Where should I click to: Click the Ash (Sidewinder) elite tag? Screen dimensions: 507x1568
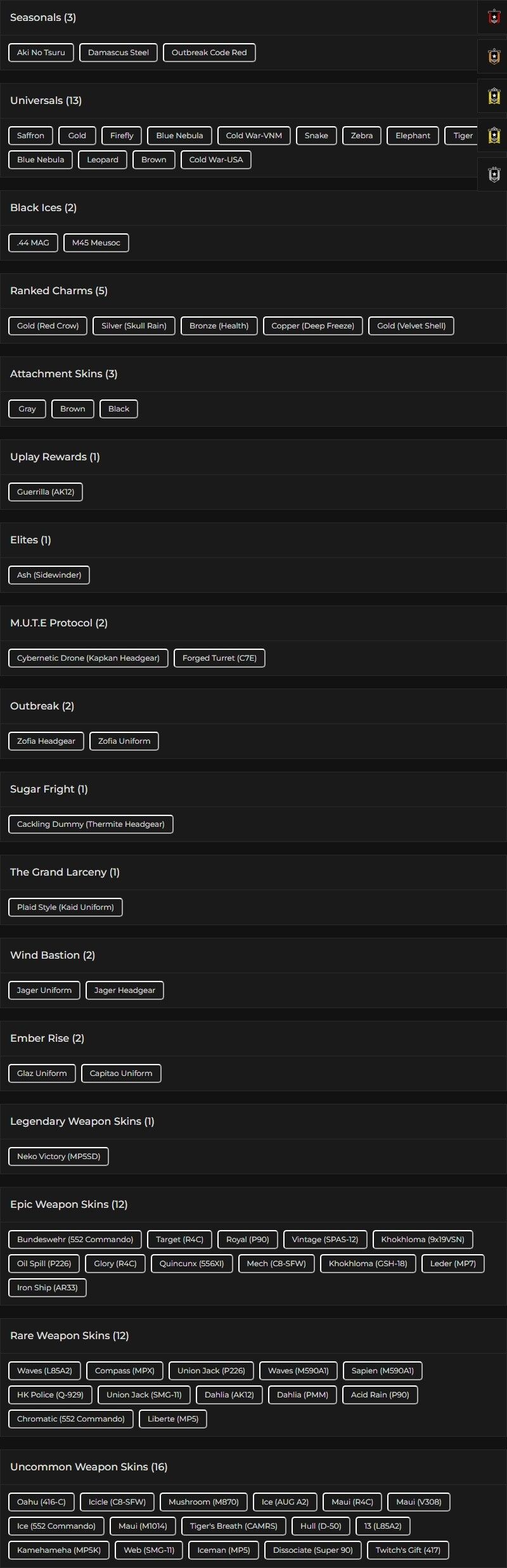[x=49, y=575]
